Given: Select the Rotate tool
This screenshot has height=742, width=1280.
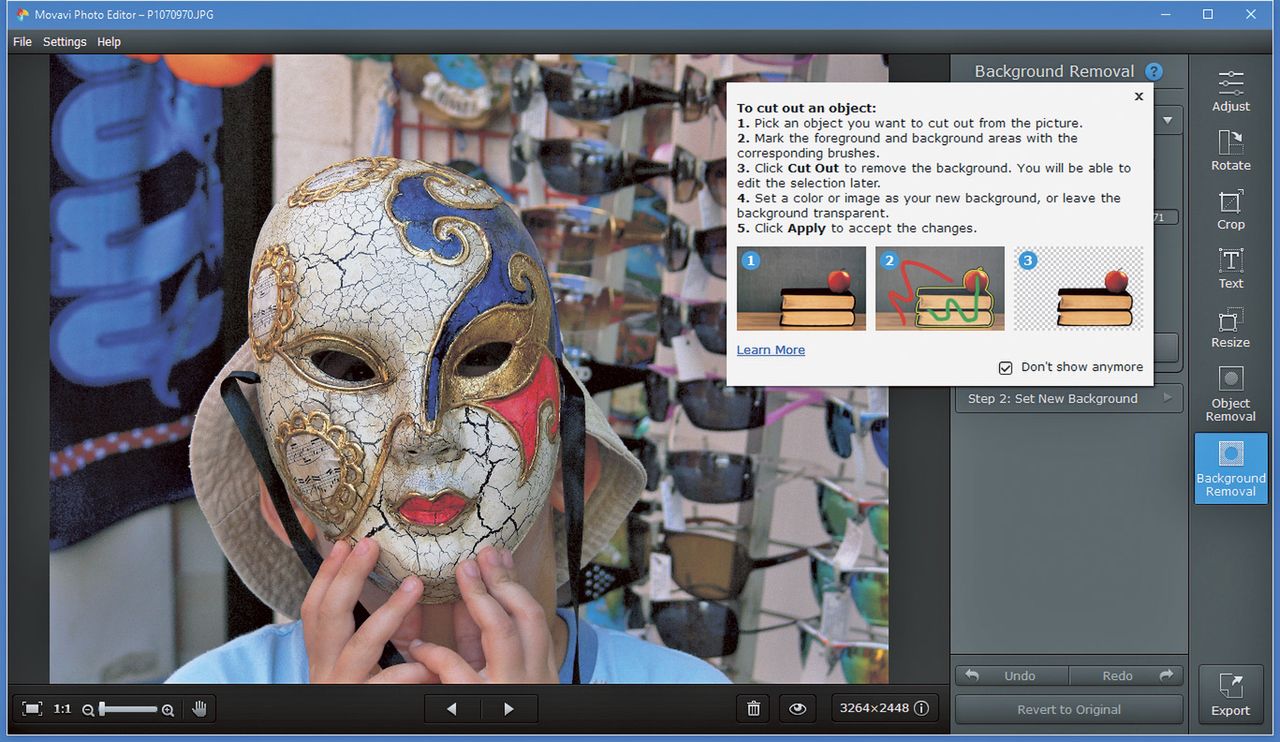Looking at the screenshot, I should pos(1230,150).
